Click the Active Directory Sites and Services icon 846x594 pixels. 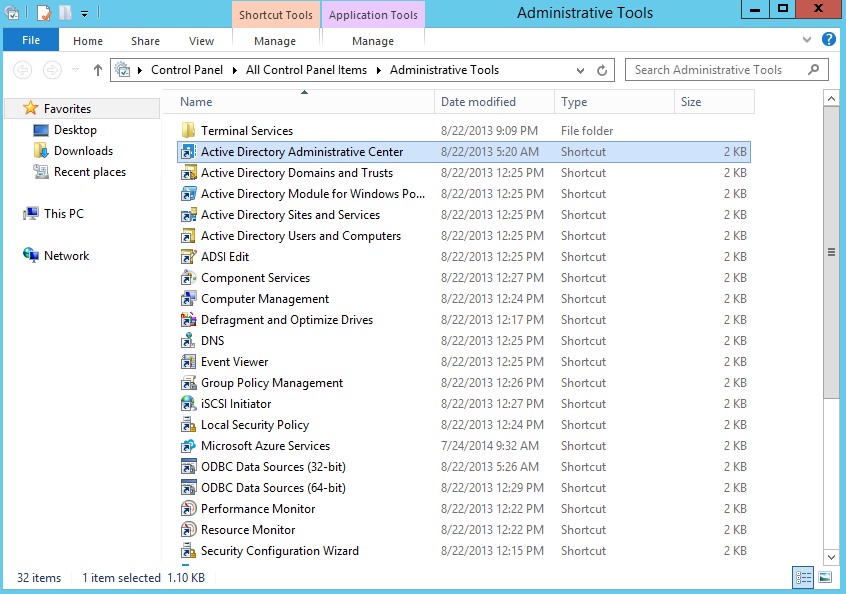188,215
